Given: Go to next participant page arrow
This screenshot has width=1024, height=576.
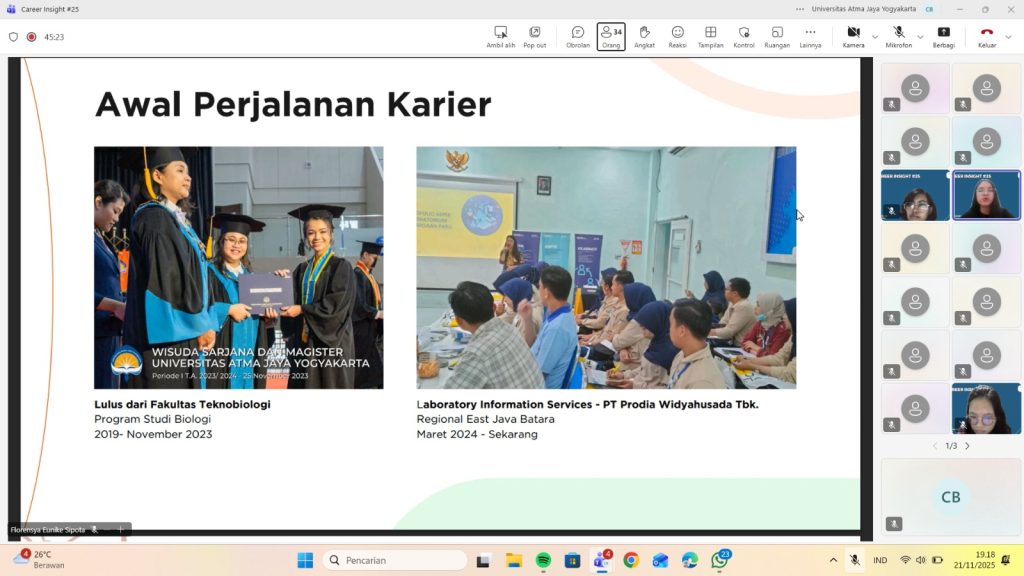Looking at the screenshot, I should [967, 446].
